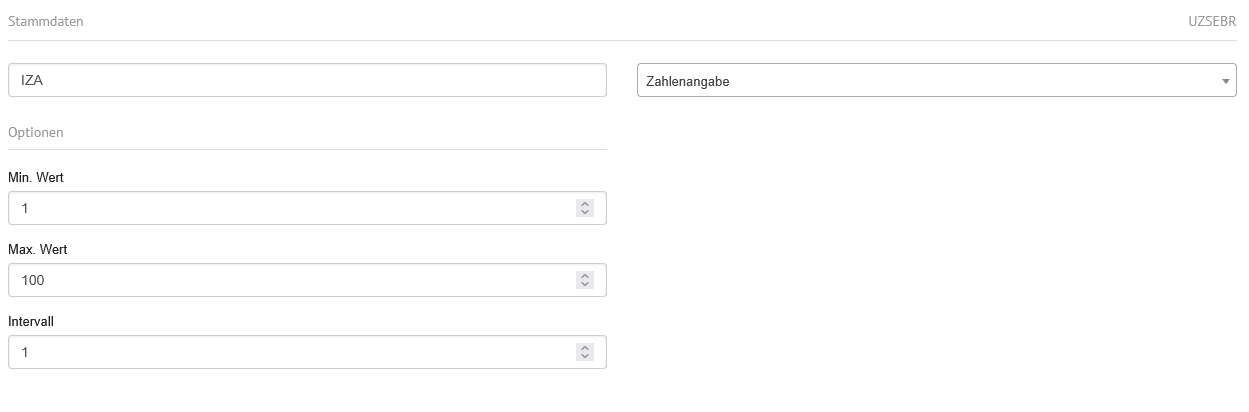The width and height of the screenshot is (1249, 412).
Task: Click the dropdown arrow beside Zahlenangabe
Action: [1225, 81]
